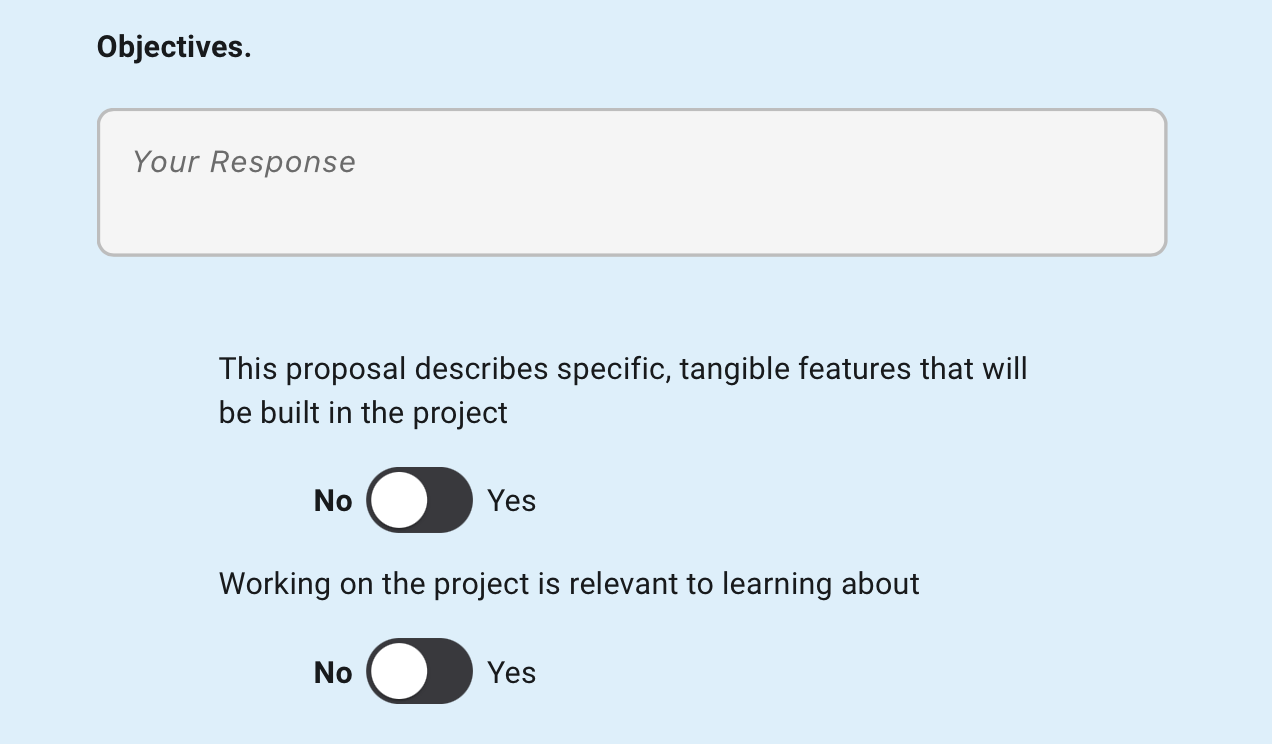Click the dark track of learning relevance toggle
Image resolution: width=1272 pixels, height=744 pixels.
click(x=449, y=672)
